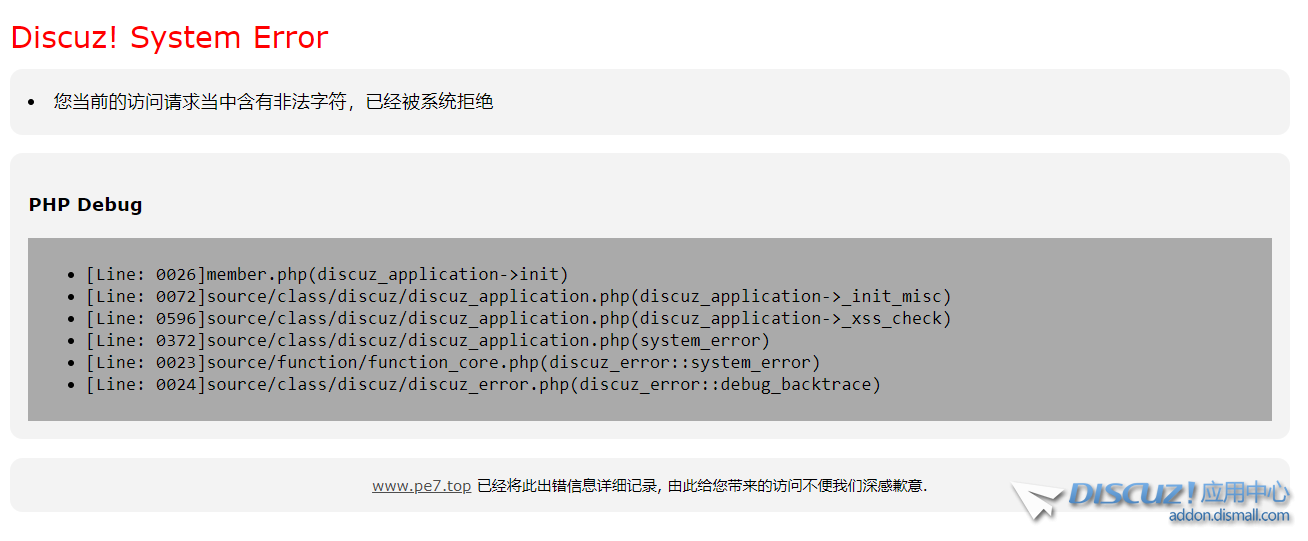
Task: Click the "Discuz! System Error" heading
Action: [x=169, y=37]
